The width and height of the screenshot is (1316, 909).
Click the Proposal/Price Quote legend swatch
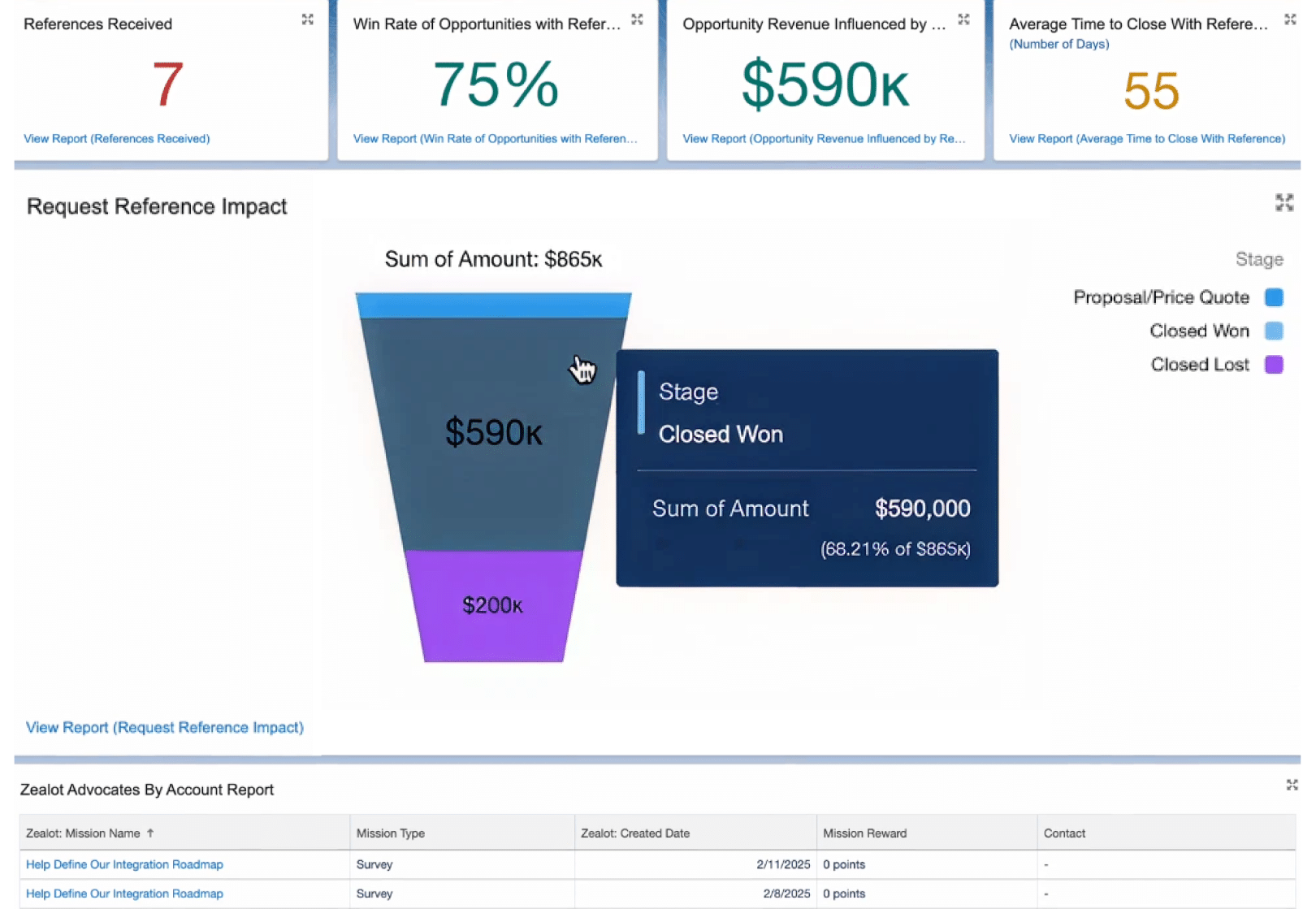coord(1274,297)
